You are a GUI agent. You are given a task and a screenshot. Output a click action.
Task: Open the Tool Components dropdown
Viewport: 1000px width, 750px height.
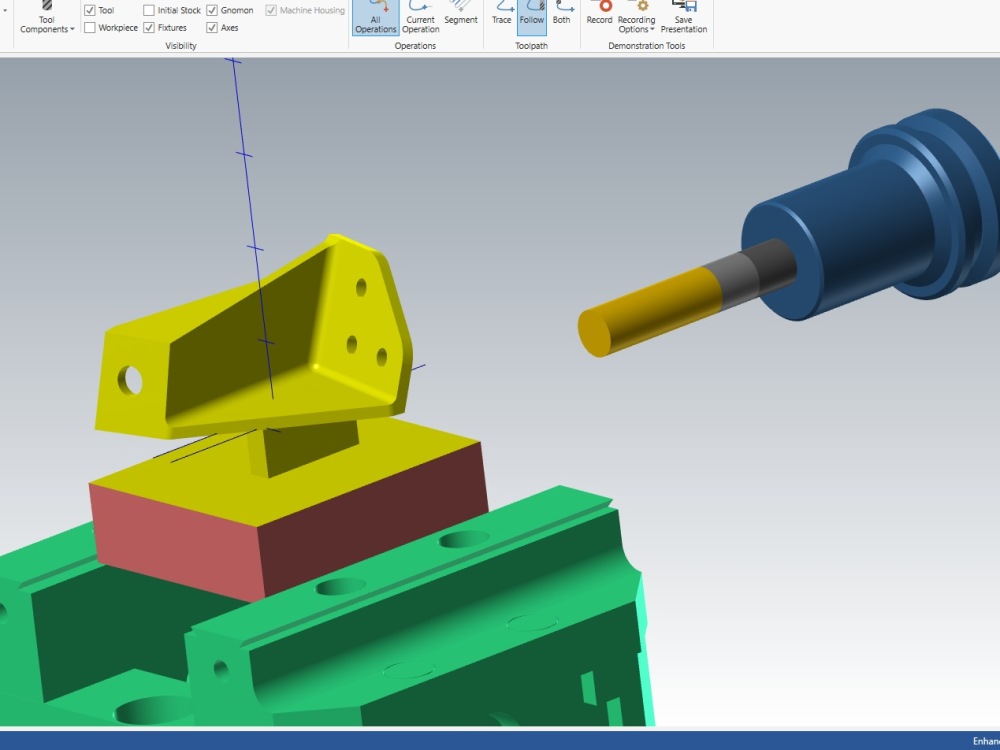tap(45, 20)
